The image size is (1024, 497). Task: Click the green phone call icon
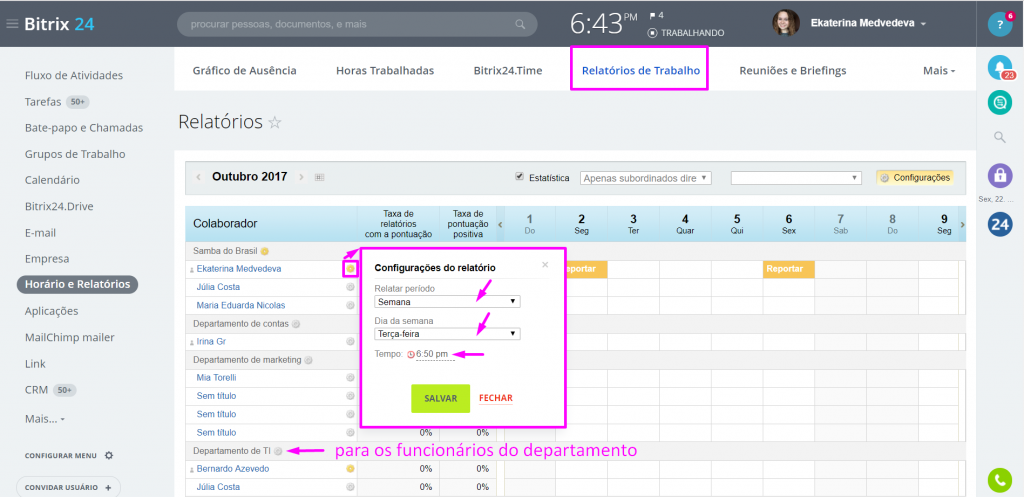coord(999,481)
